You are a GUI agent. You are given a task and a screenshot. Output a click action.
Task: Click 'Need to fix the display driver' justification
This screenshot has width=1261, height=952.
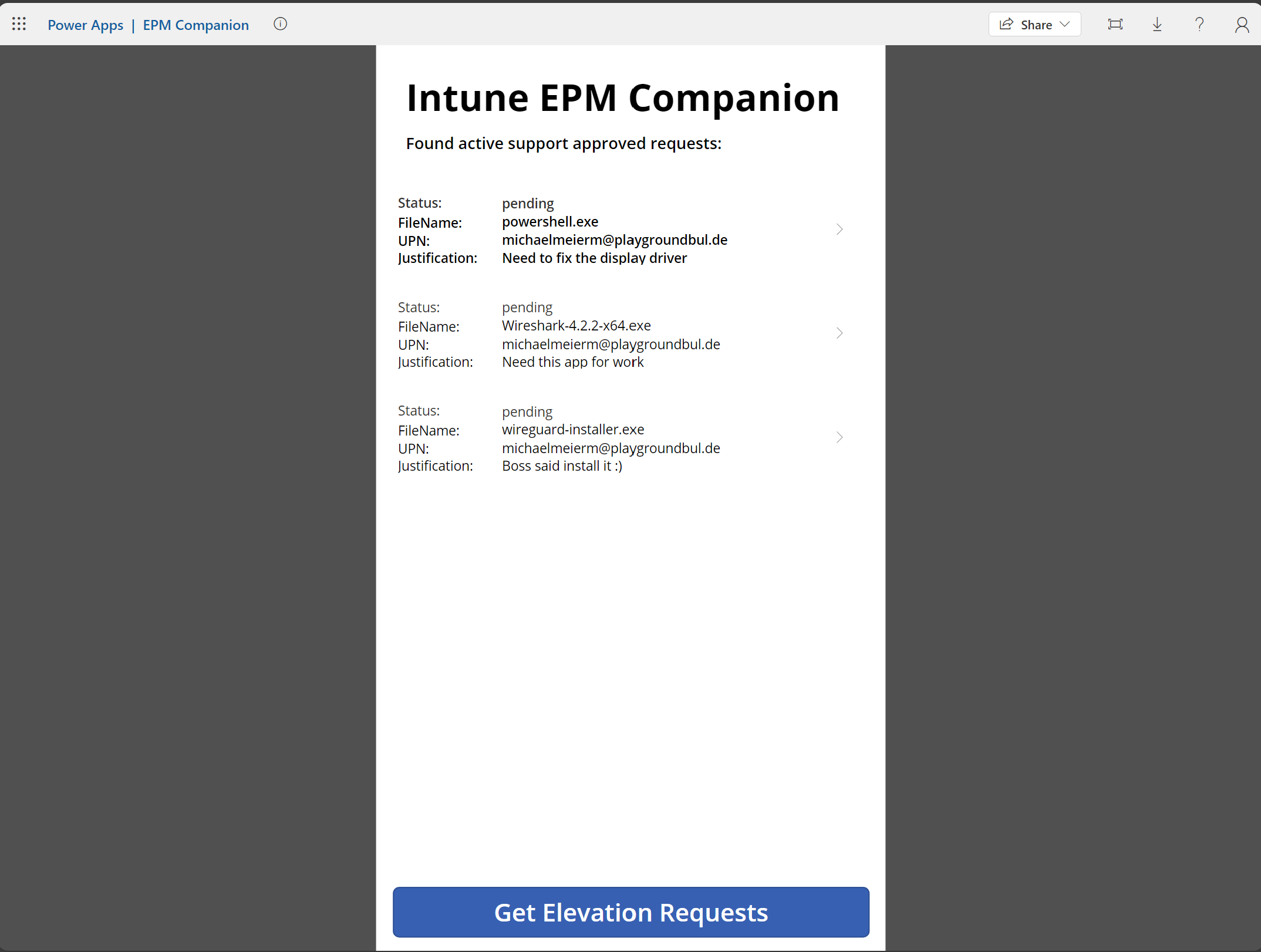click(594, 258)
